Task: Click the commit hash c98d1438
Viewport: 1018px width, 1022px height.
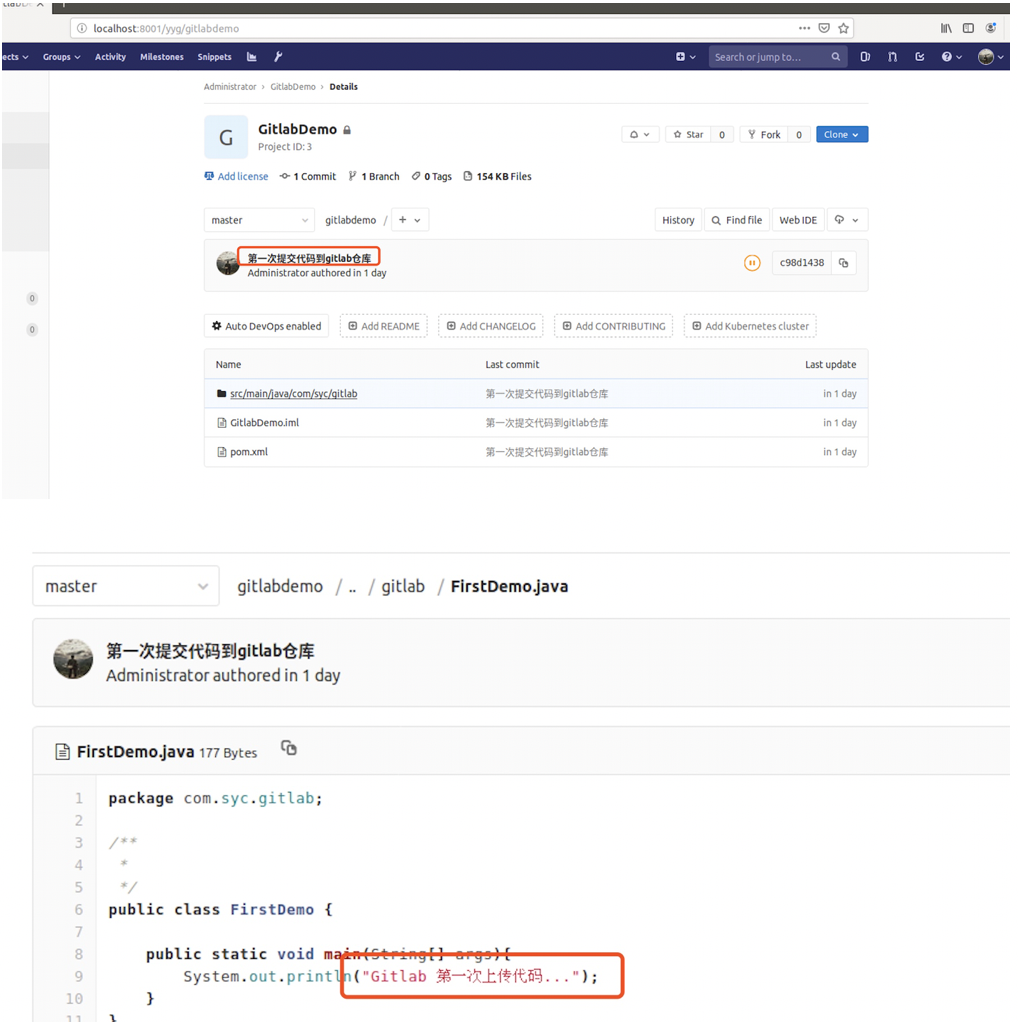Action: [802, 263]
